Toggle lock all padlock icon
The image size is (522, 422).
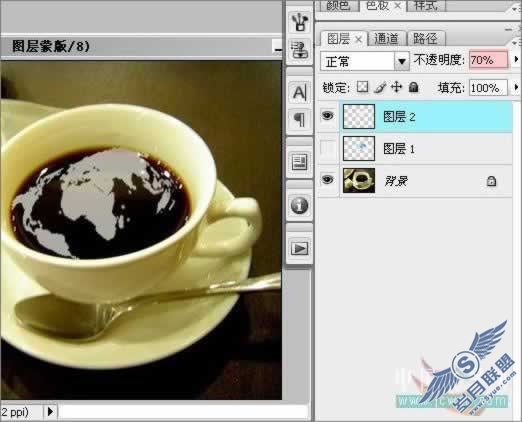(413, 87)
